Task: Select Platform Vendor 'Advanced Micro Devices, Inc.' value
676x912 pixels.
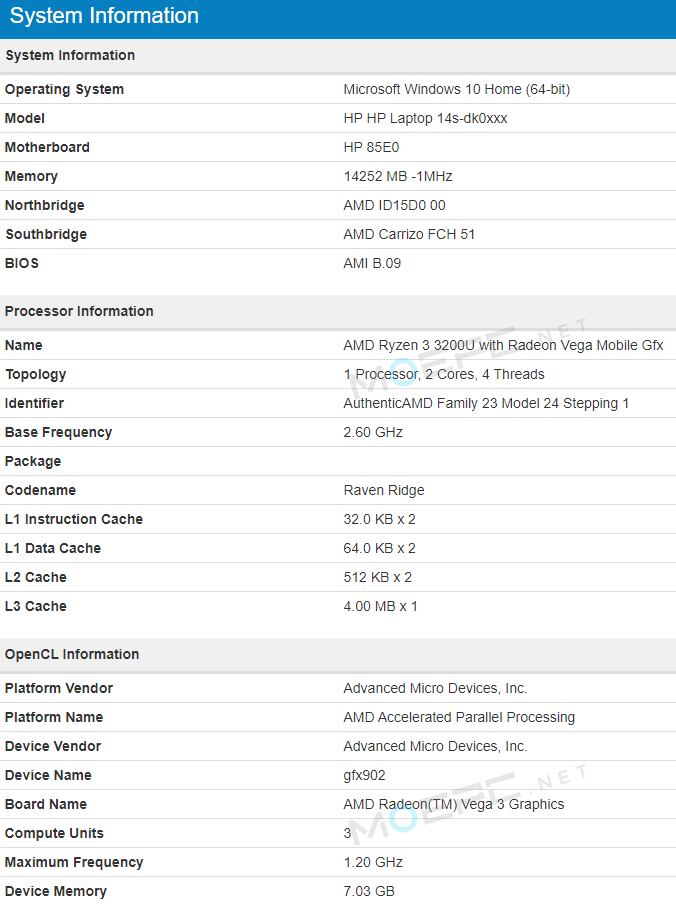Action: 435,688
